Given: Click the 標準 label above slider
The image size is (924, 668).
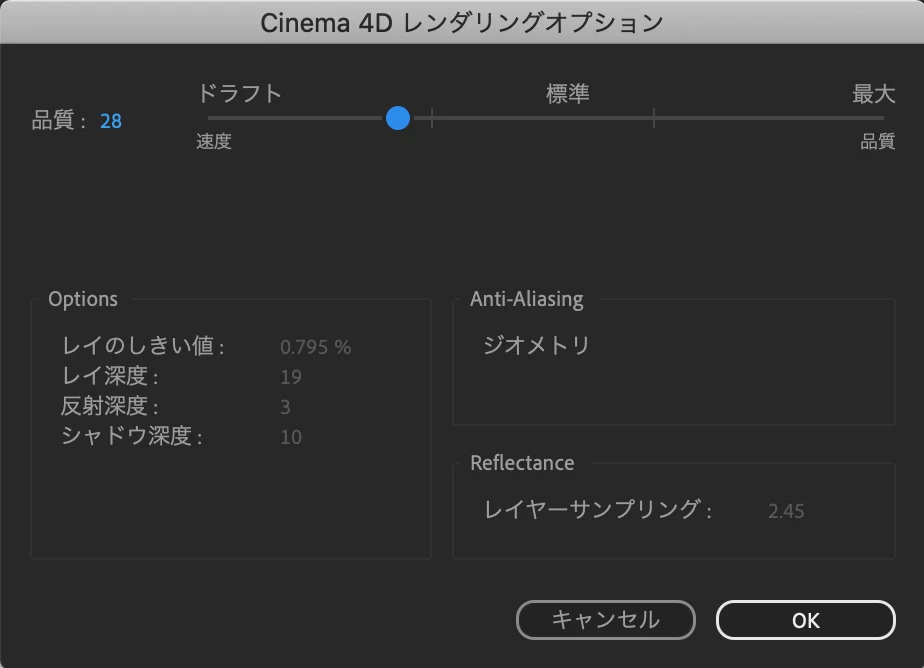Looking at the screenshot, I should 567,94.
